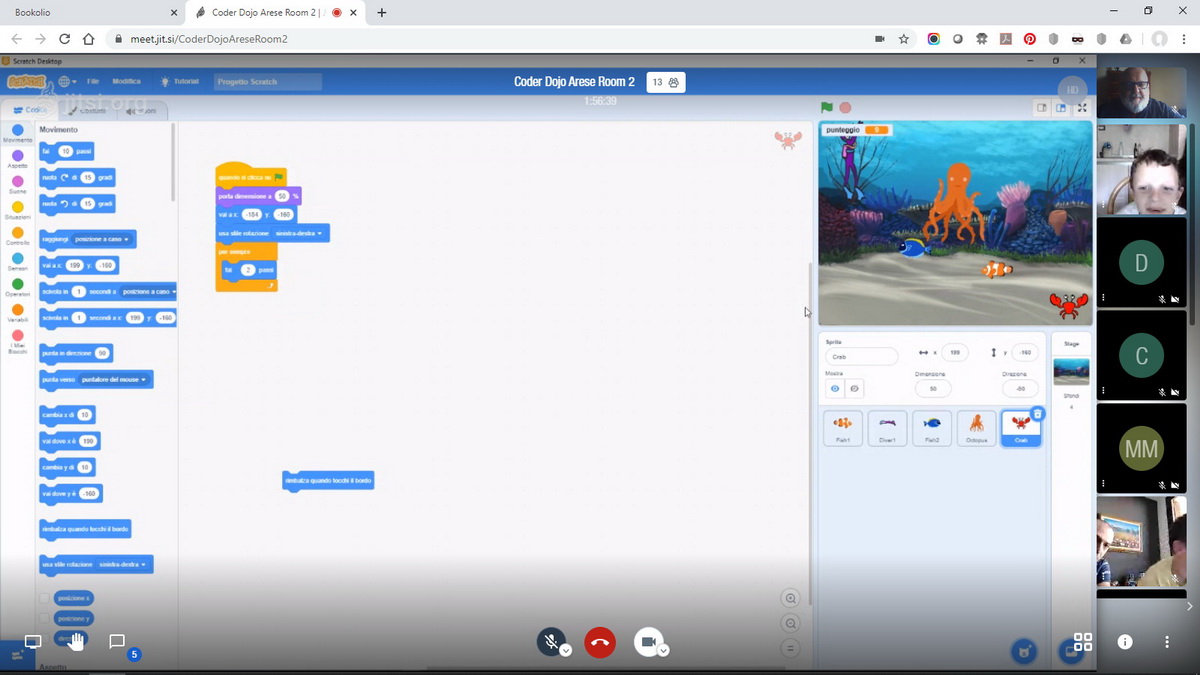This screenshot has width=1200, height=675.
Task: Select the Aspetto block category
Action: [18, 158]
